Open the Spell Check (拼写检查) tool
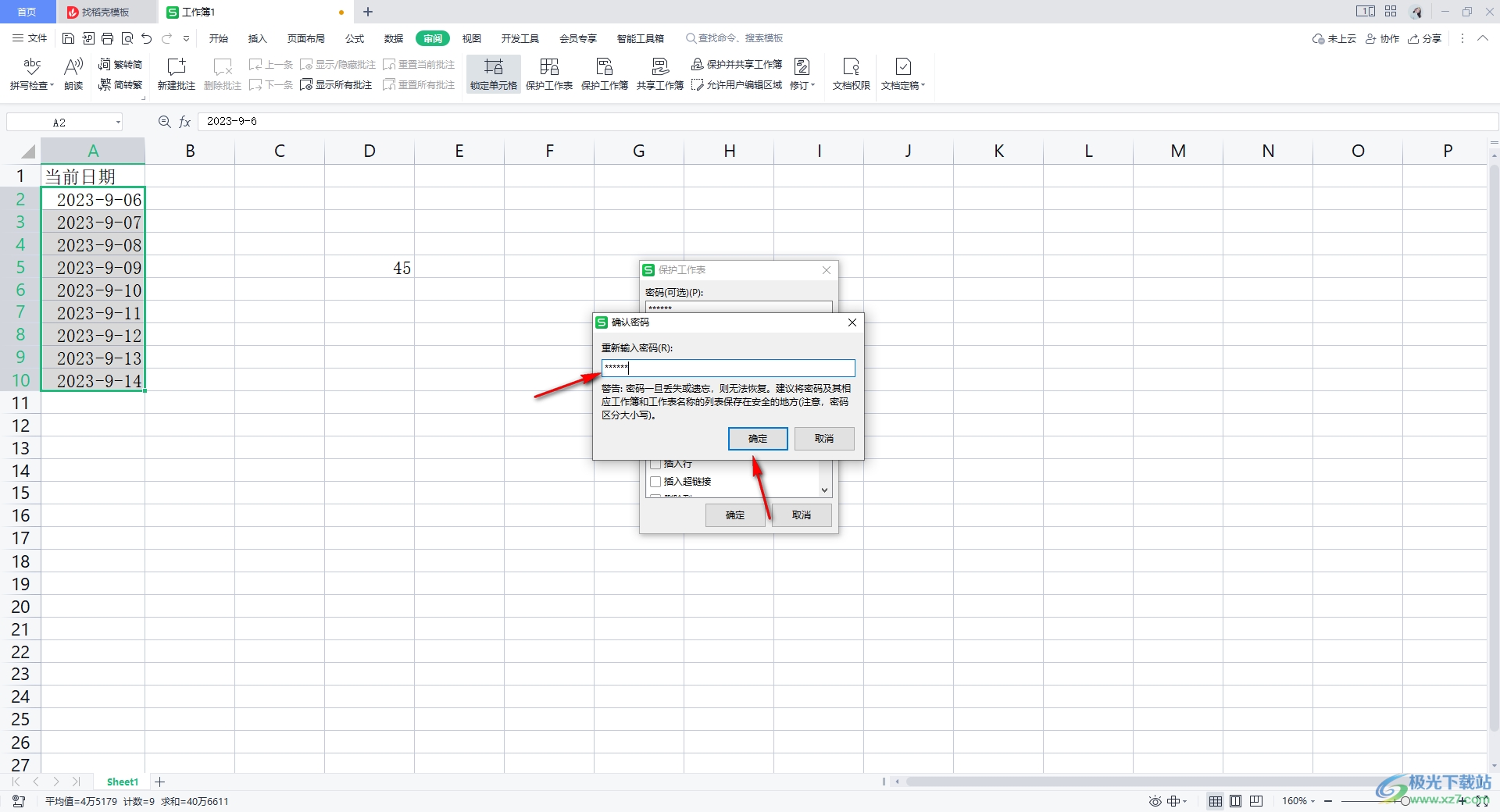1500x812 pixels. pos(31,73)
